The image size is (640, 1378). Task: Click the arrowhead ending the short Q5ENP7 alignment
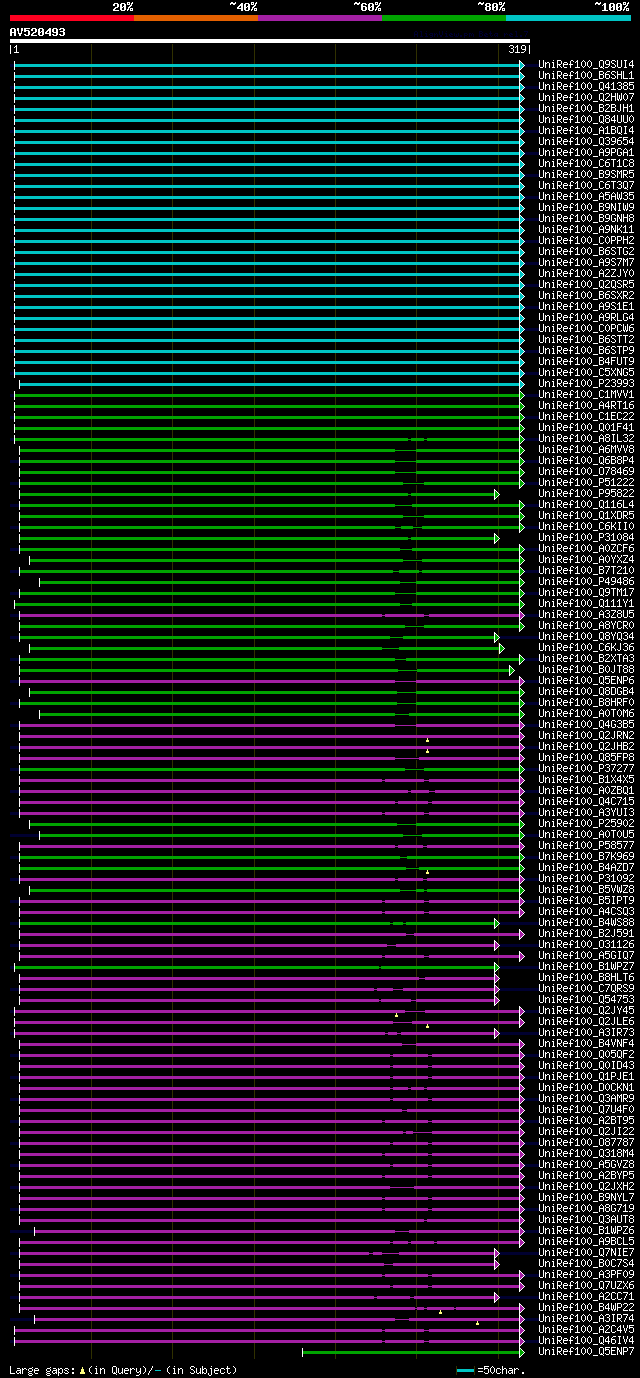tap(522, 1352)
